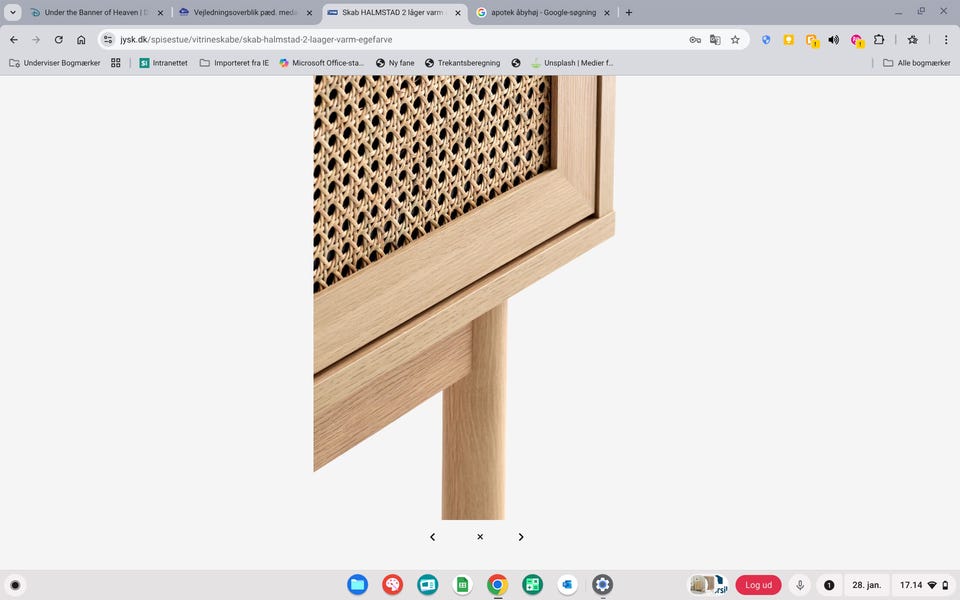Screen dimensions: 960x600
Task: View site information for jysk.dk
Action: click(108, 40)
